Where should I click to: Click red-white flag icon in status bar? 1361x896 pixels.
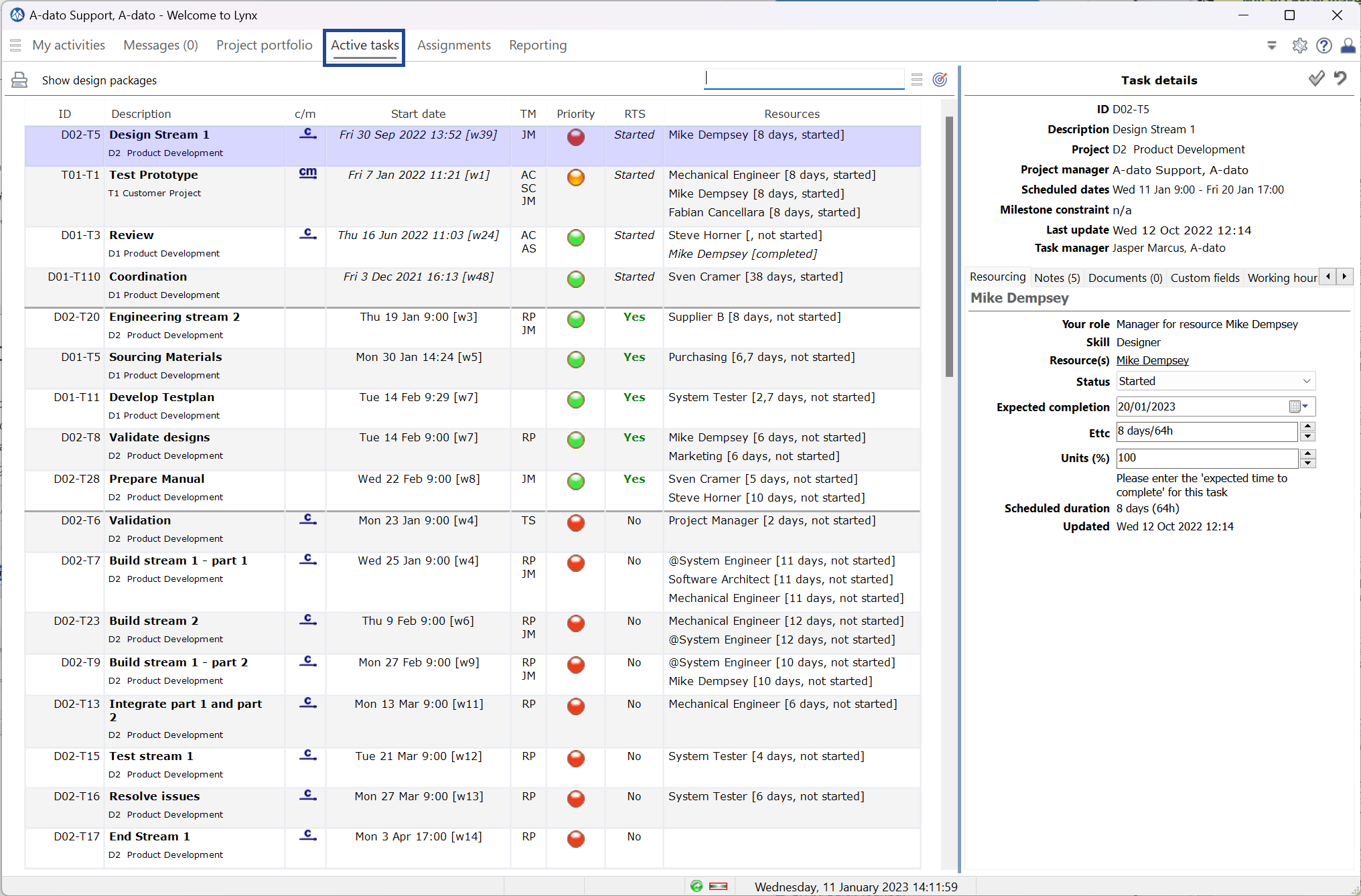[x=718, y=886]
